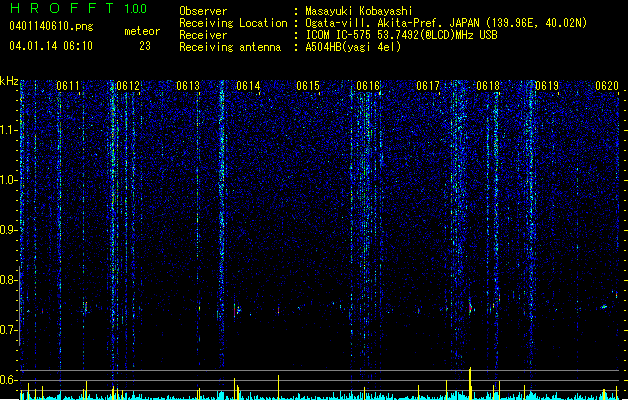Image resolution: width=629 pixels, height=400 pixels.
Task: Click the 'Receiver' field label
Action: [203, 35]
